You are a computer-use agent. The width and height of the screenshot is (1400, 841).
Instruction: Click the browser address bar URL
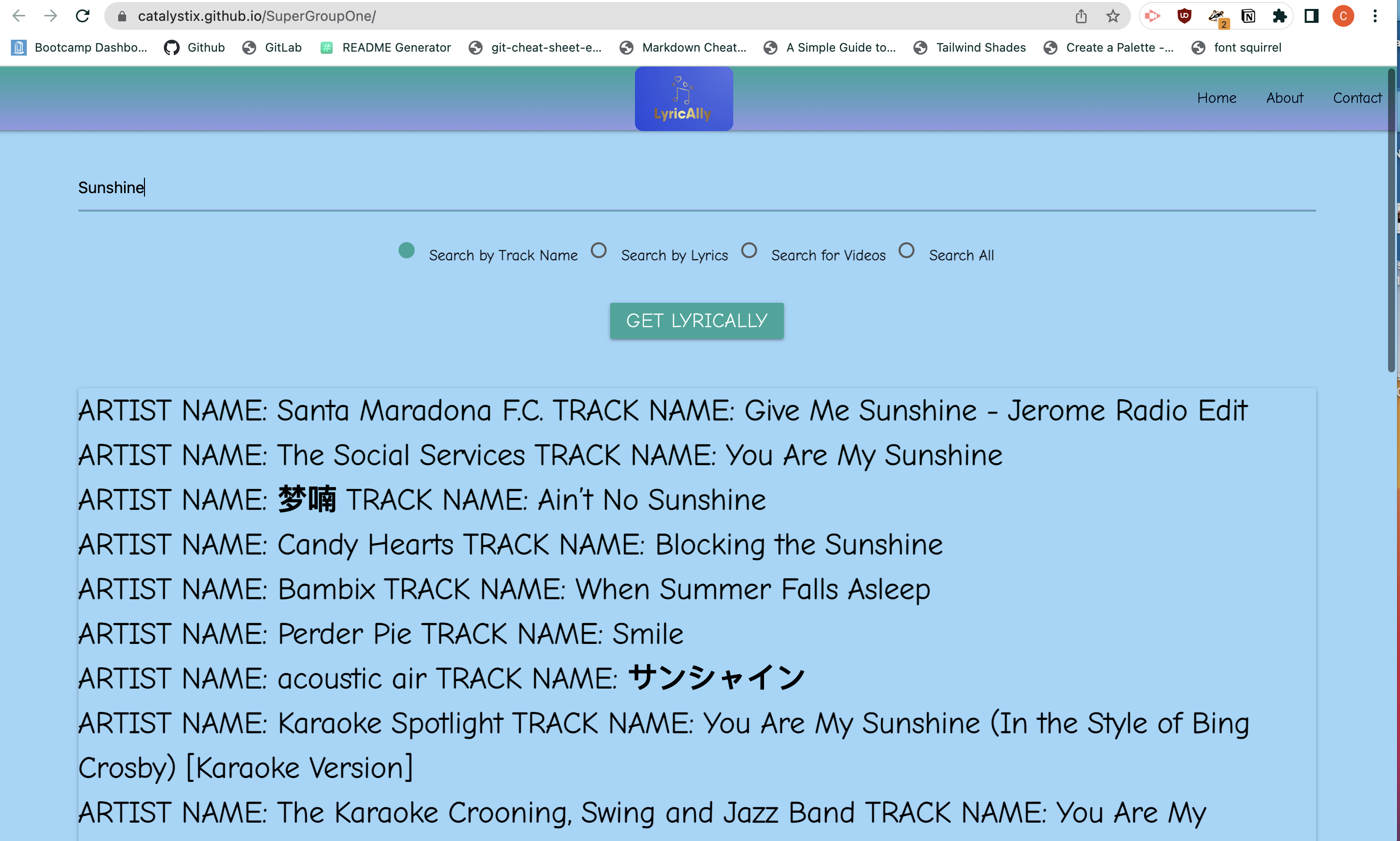coord(257,16)
